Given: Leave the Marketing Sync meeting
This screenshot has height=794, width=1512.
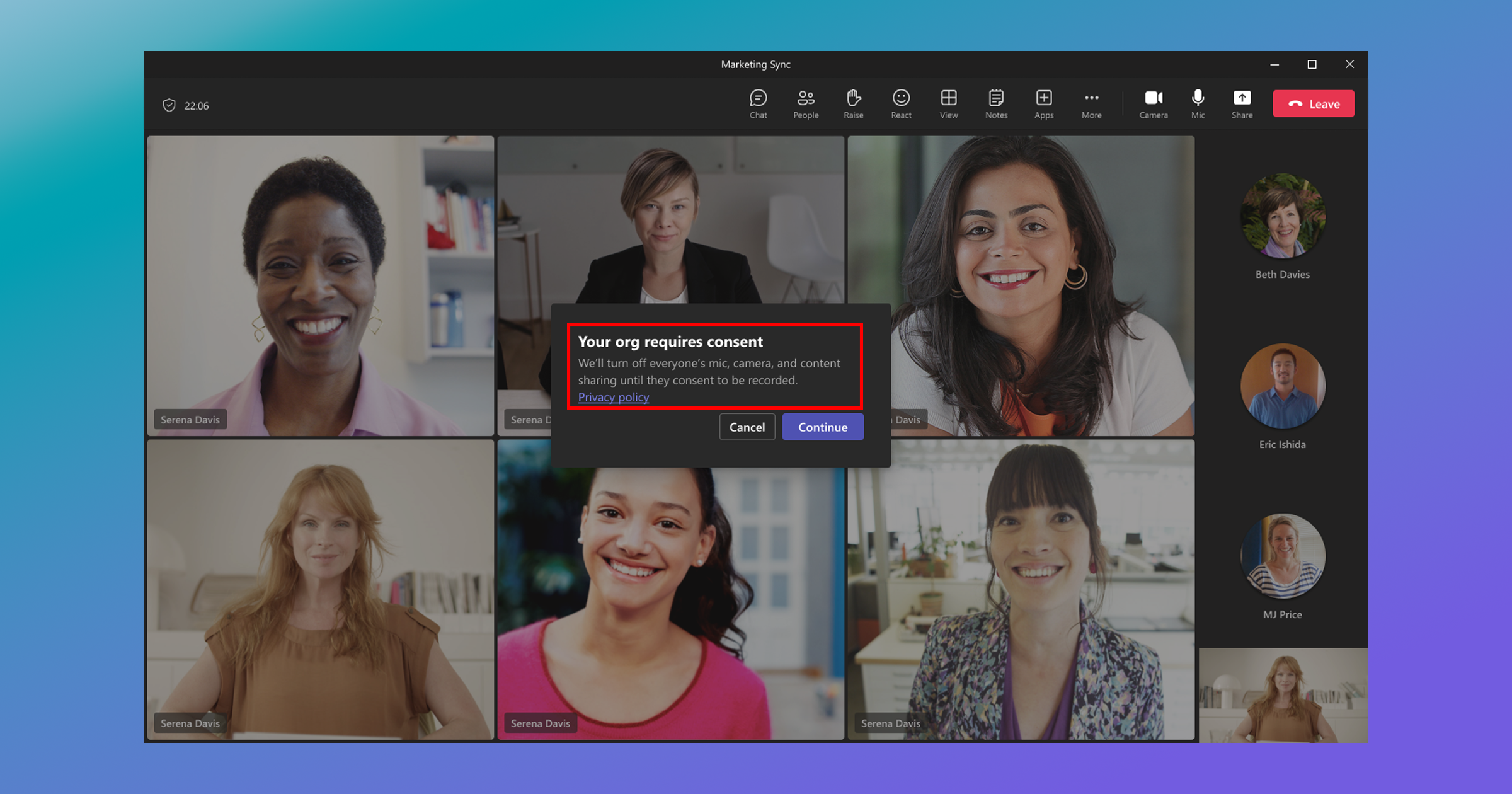Looking at the screenshot, I should click(1313, 104).
